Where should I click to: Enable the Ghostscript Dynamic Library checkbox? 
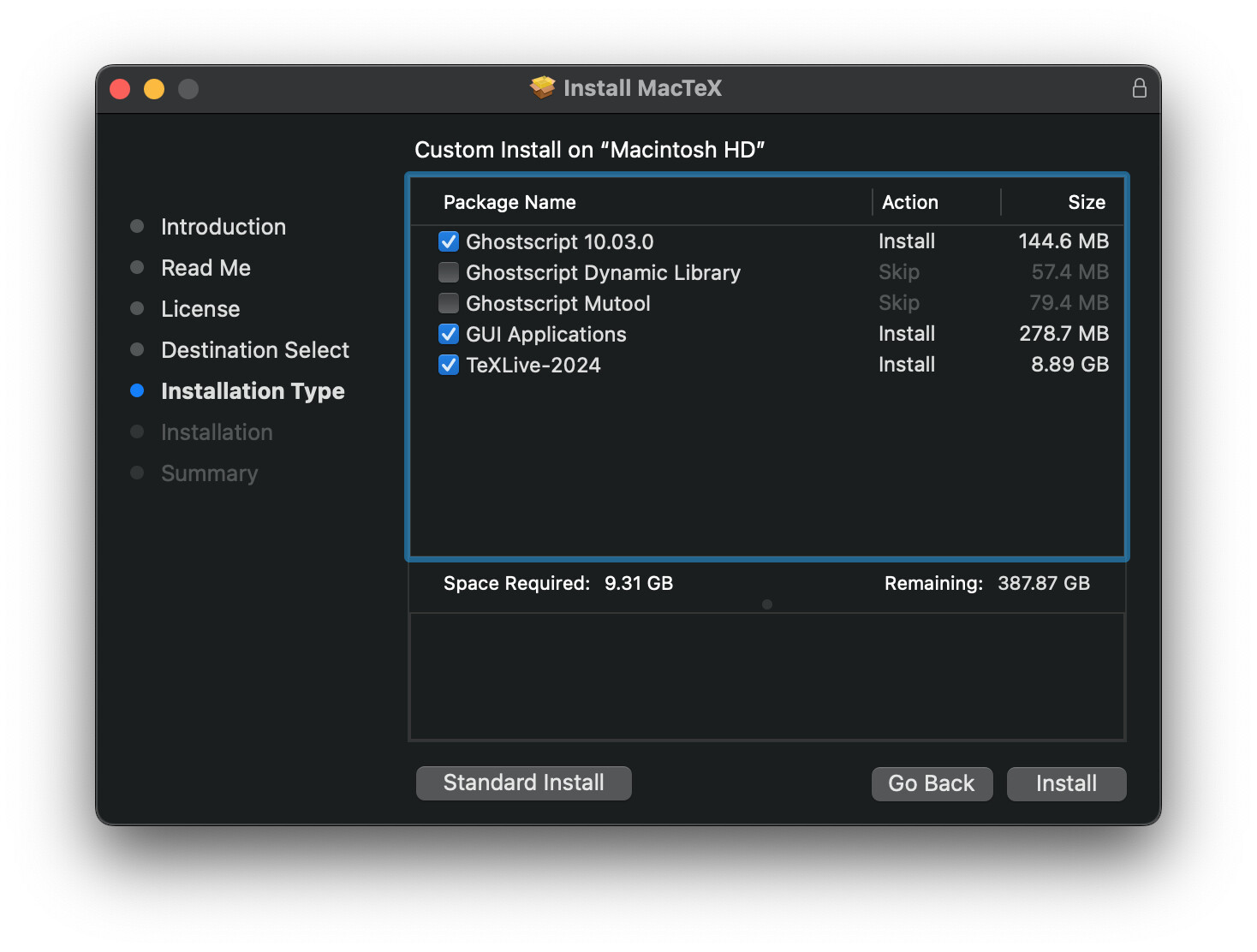pyautogui.click(x=449, y=272)
